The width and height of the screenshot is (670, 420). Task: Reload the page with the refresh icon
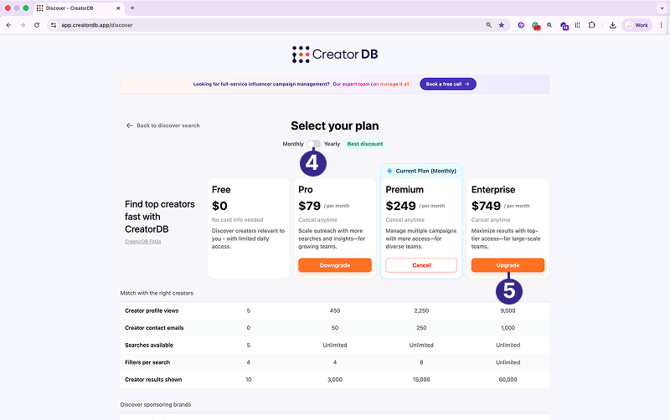pos(37,25)
